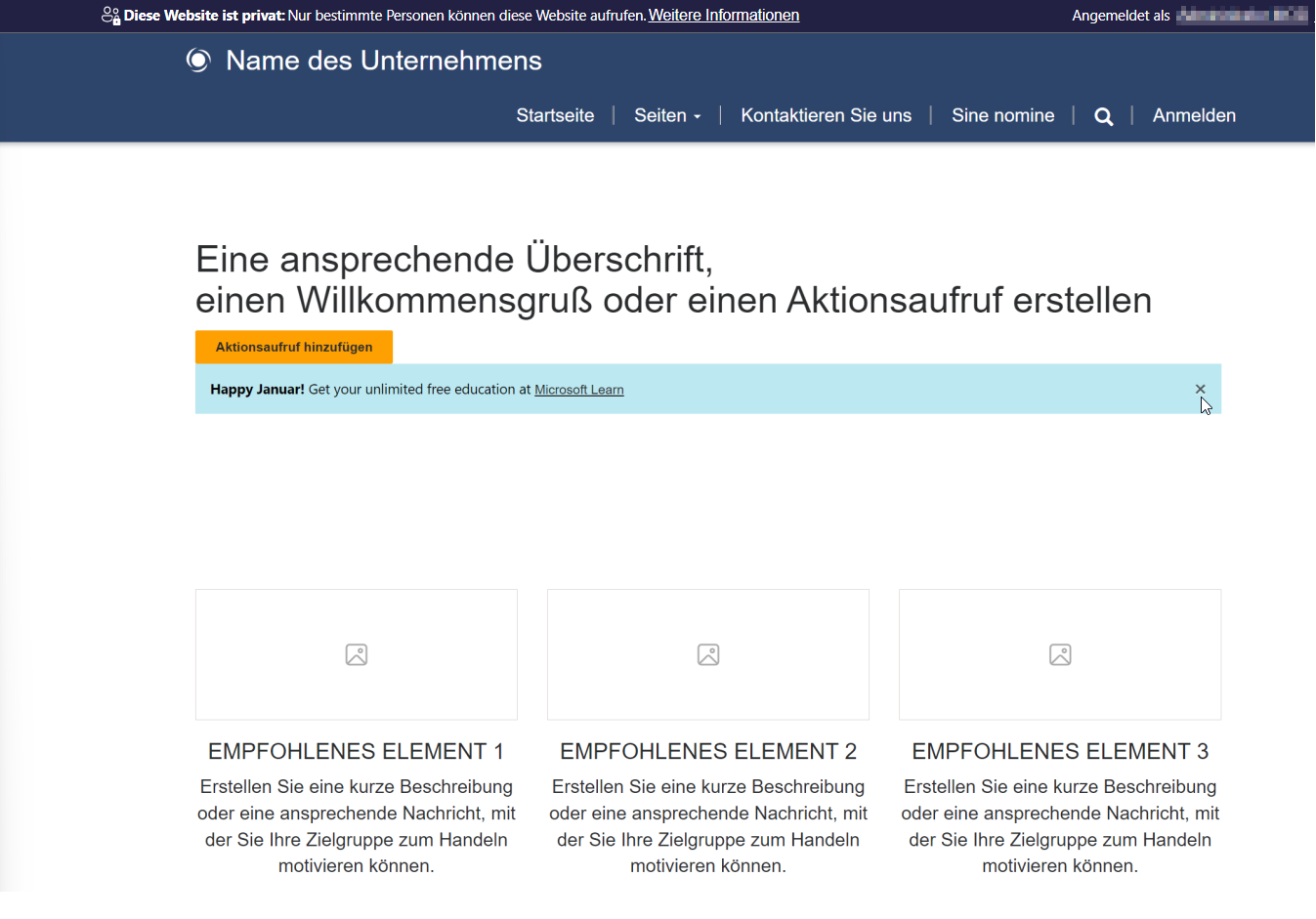Viewport: 1316px width, 919px height.
Task: Open the placeholder image above Empfohlenes Element 3
Action: (1060, 654)
